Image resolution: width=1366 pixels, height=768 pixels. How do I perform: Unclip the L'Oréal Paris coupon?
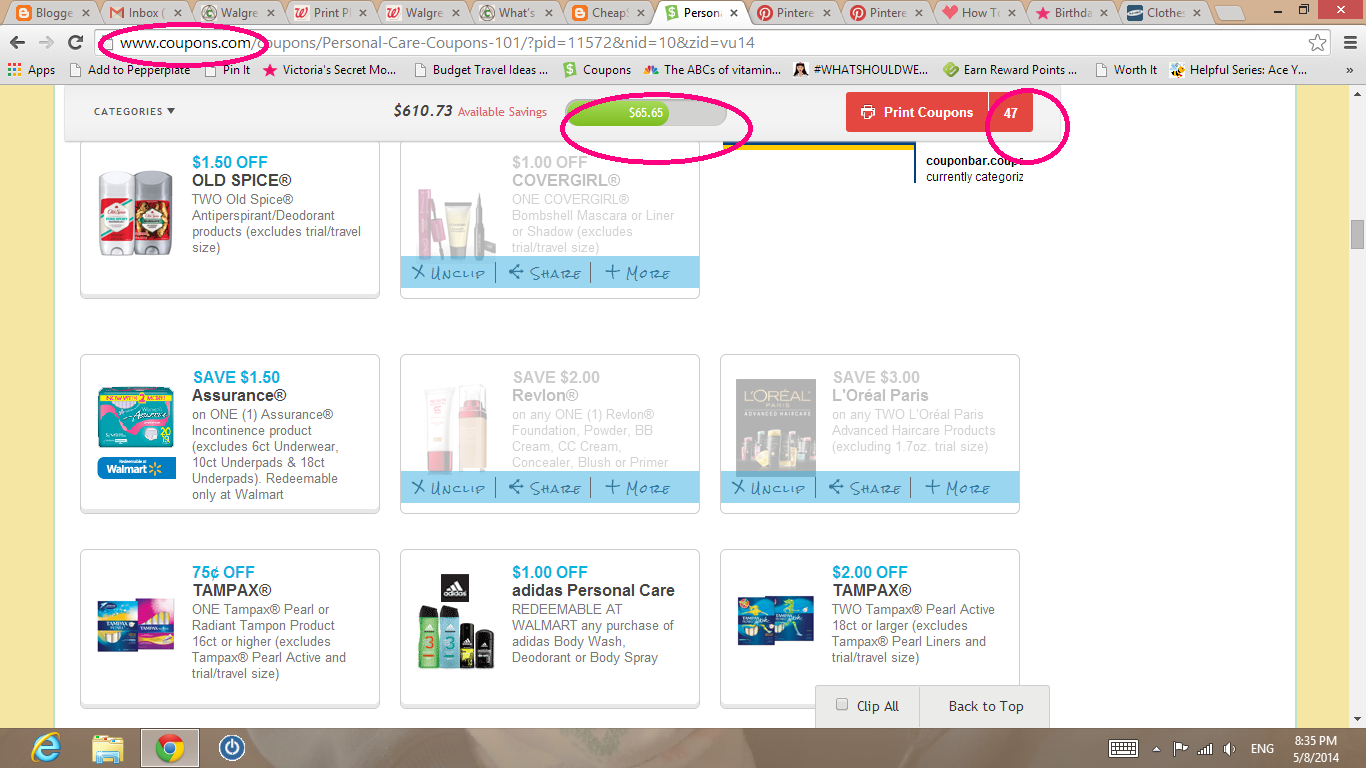point(767,488)
